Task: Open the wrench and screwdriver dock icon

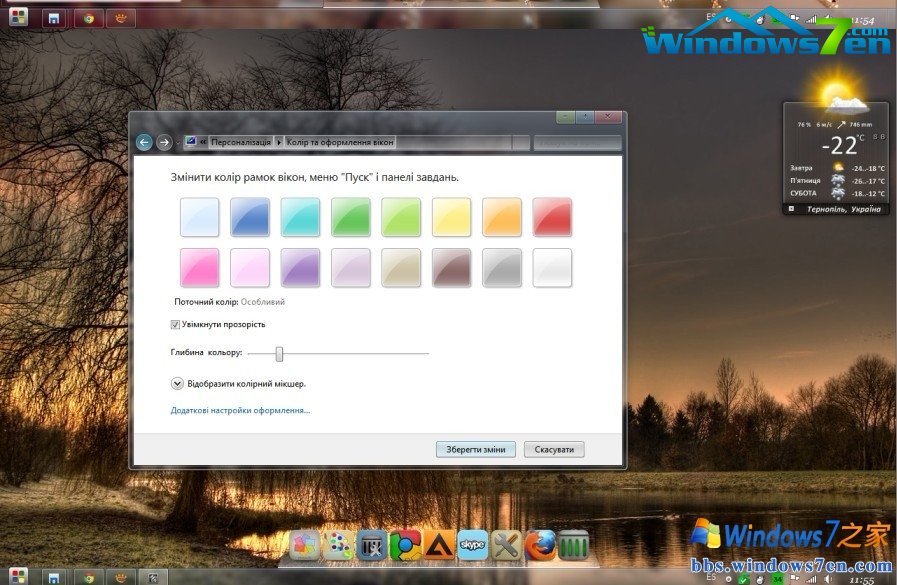Action: pos(507,545)
